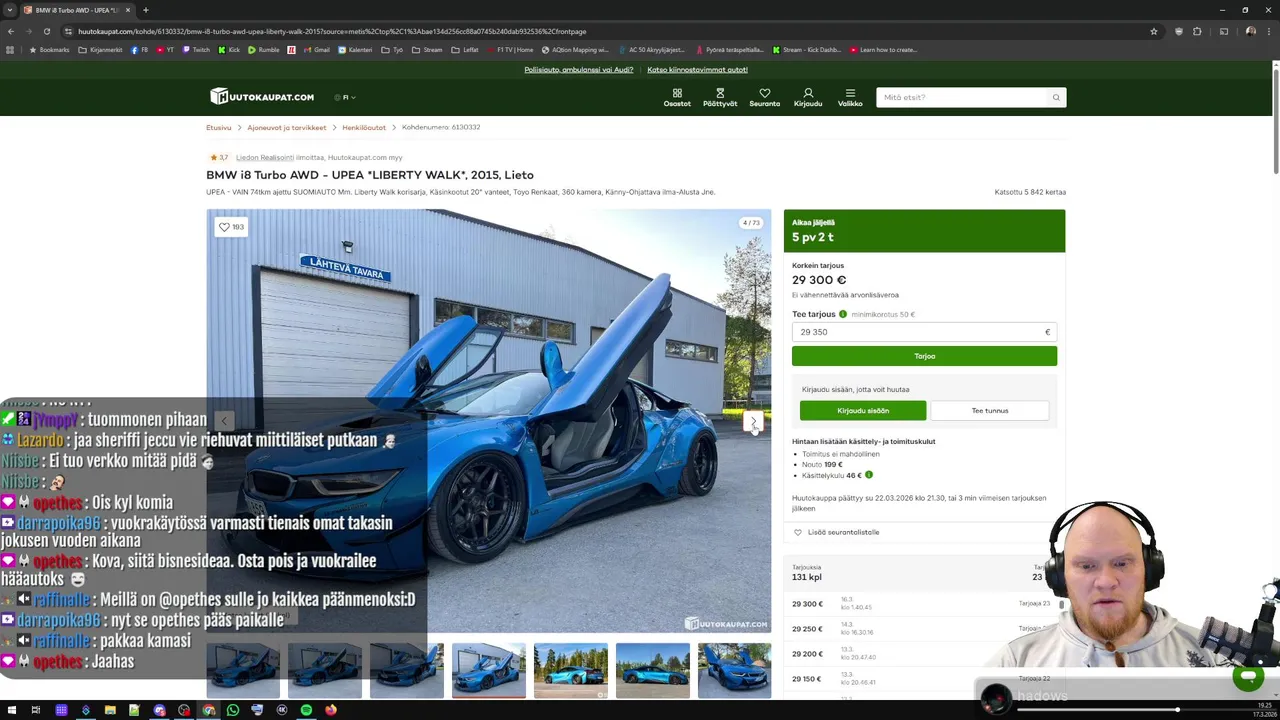Click the Kirjaudu sisään button
The width and height of the screenshot is (1280, 720).
click(863, 411)
